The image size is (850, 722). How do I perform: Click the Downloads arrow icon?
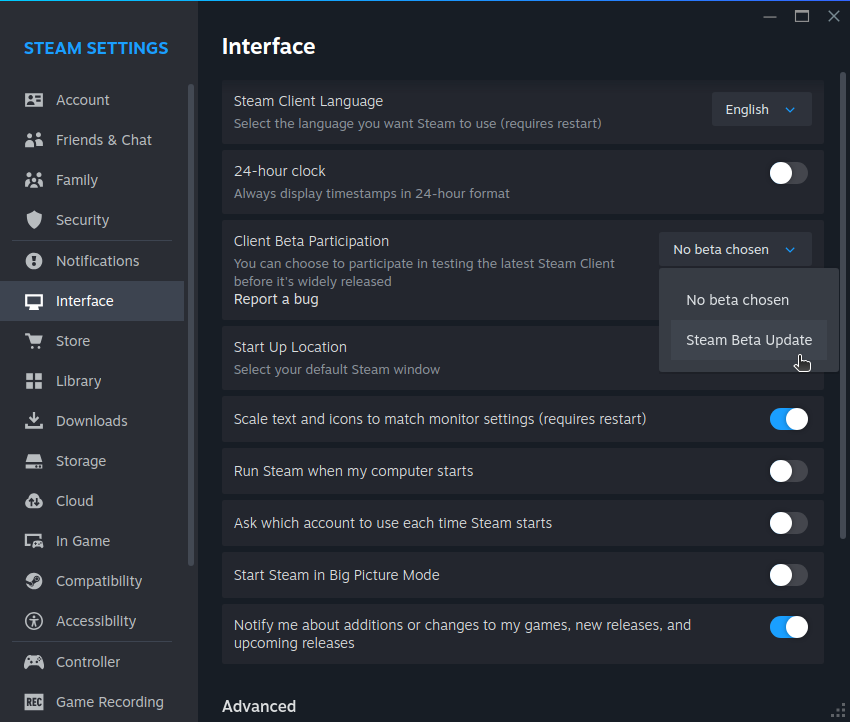[x=34, y=421]
